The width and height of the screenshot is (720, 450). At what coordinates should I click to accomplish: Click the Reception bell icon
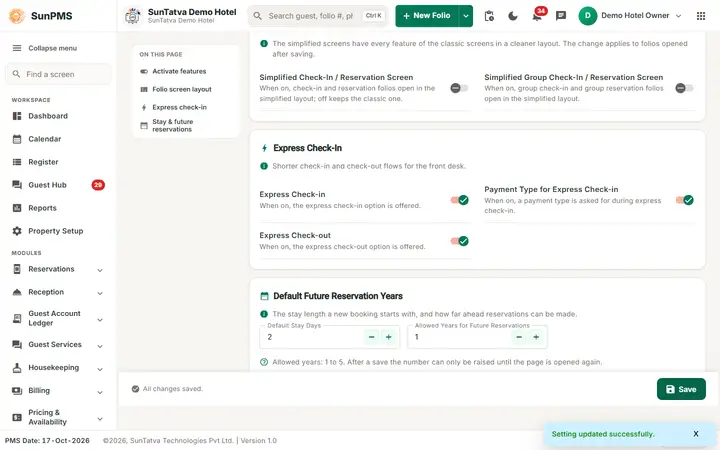point(17,292)
